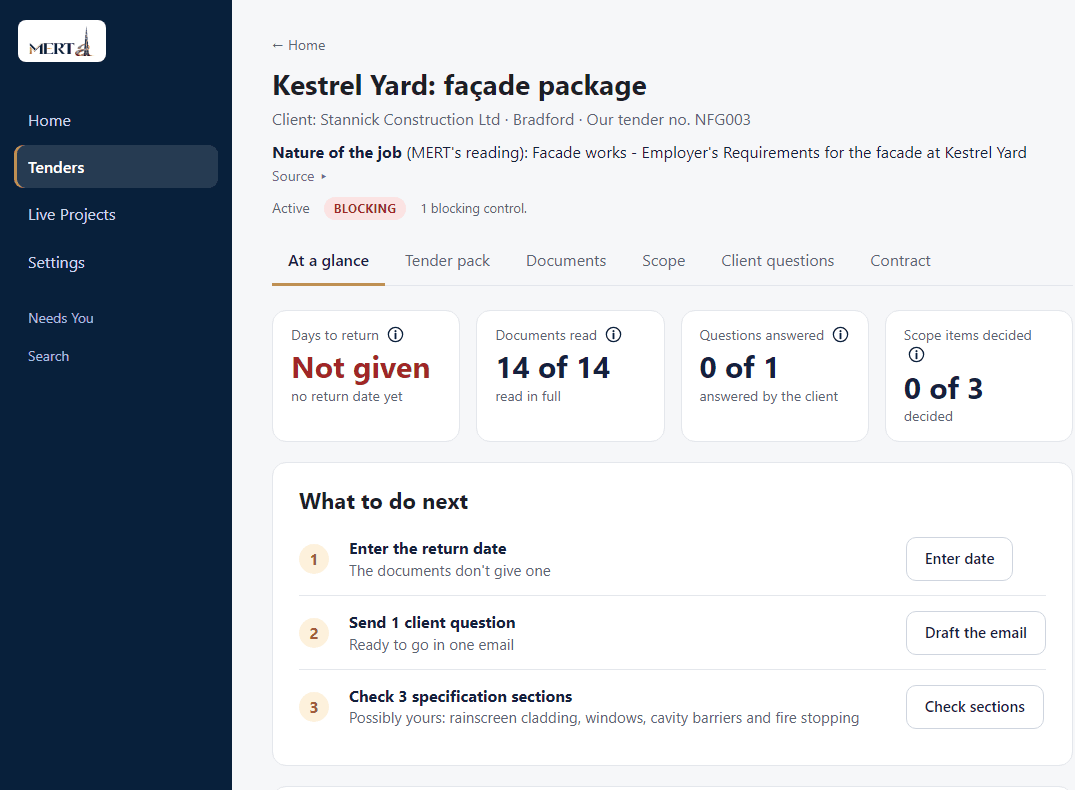
Task: Click the 'Enter the return date' step title
Action: click(x=428, y=549)
